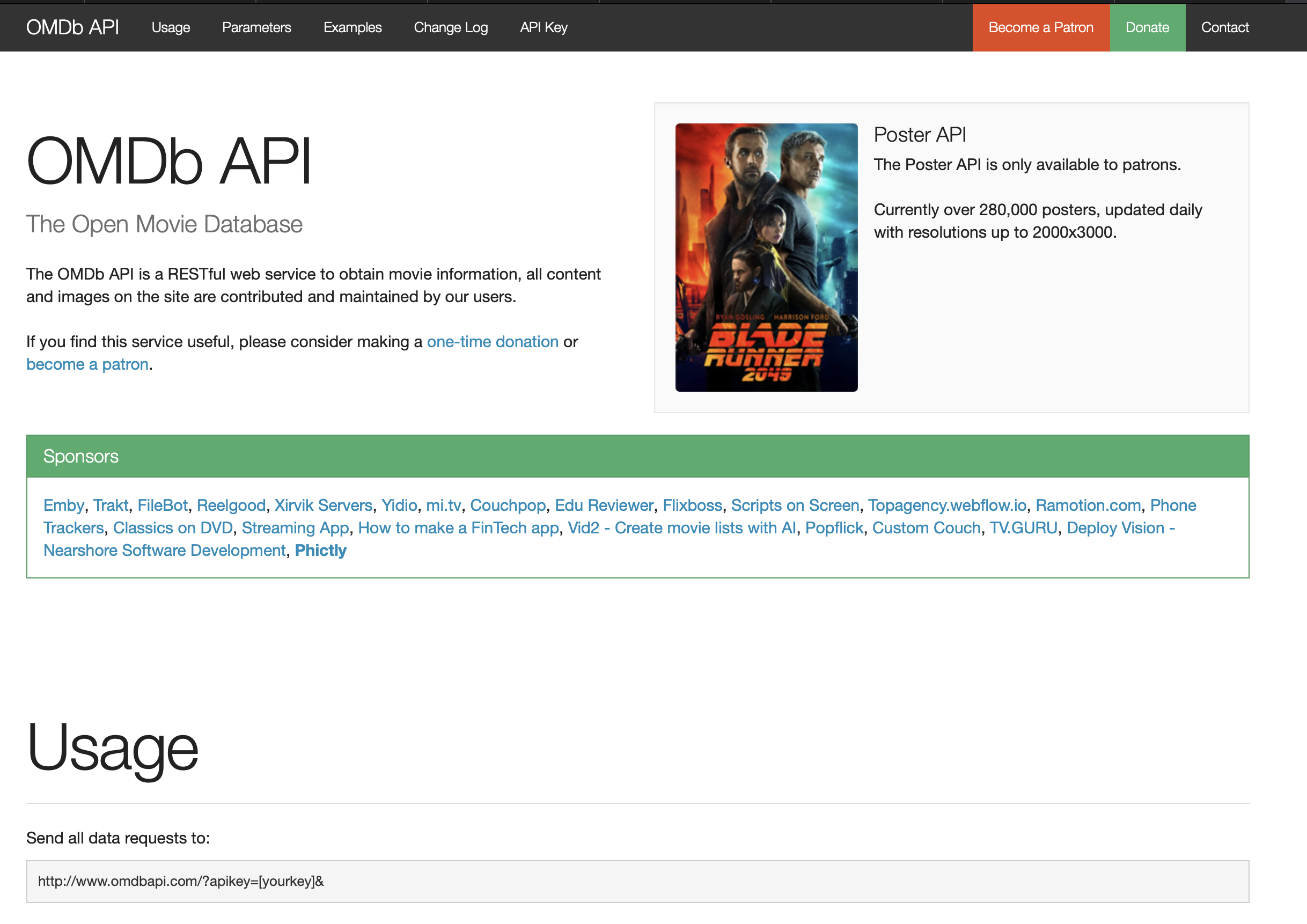Click the green Donate button
Viewport: 1307px width, 924px height.
click(x=1147, y=27)
